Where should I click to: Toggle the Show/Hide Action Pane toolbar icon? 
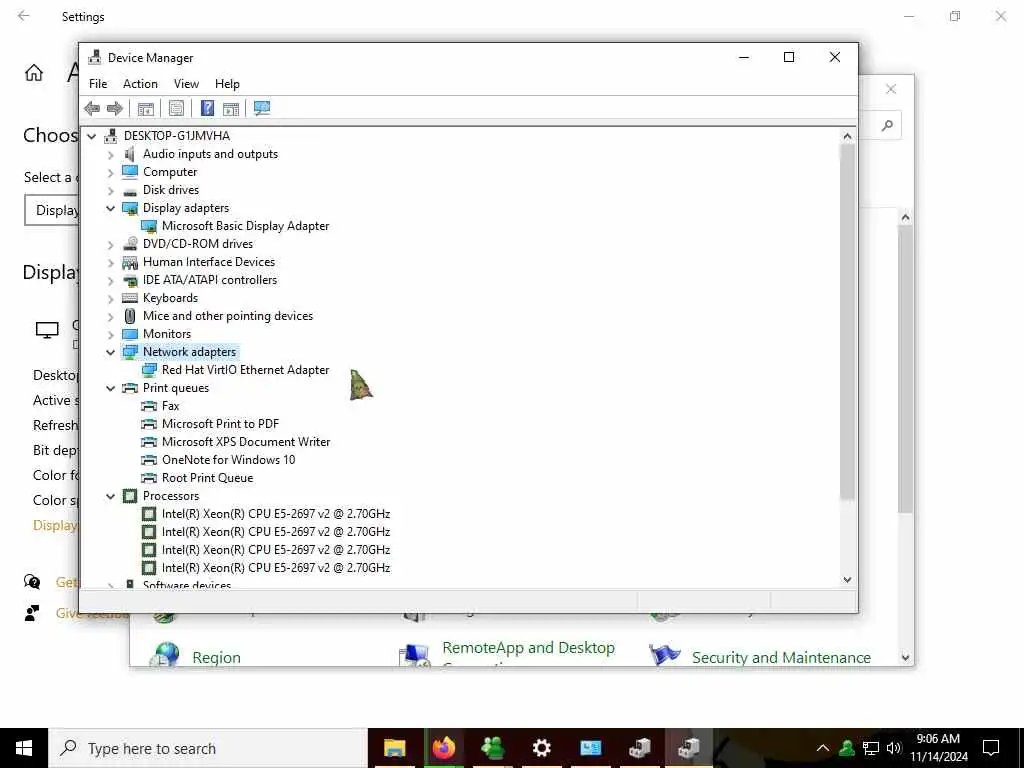pyautogui.click(x=231, y=108)
